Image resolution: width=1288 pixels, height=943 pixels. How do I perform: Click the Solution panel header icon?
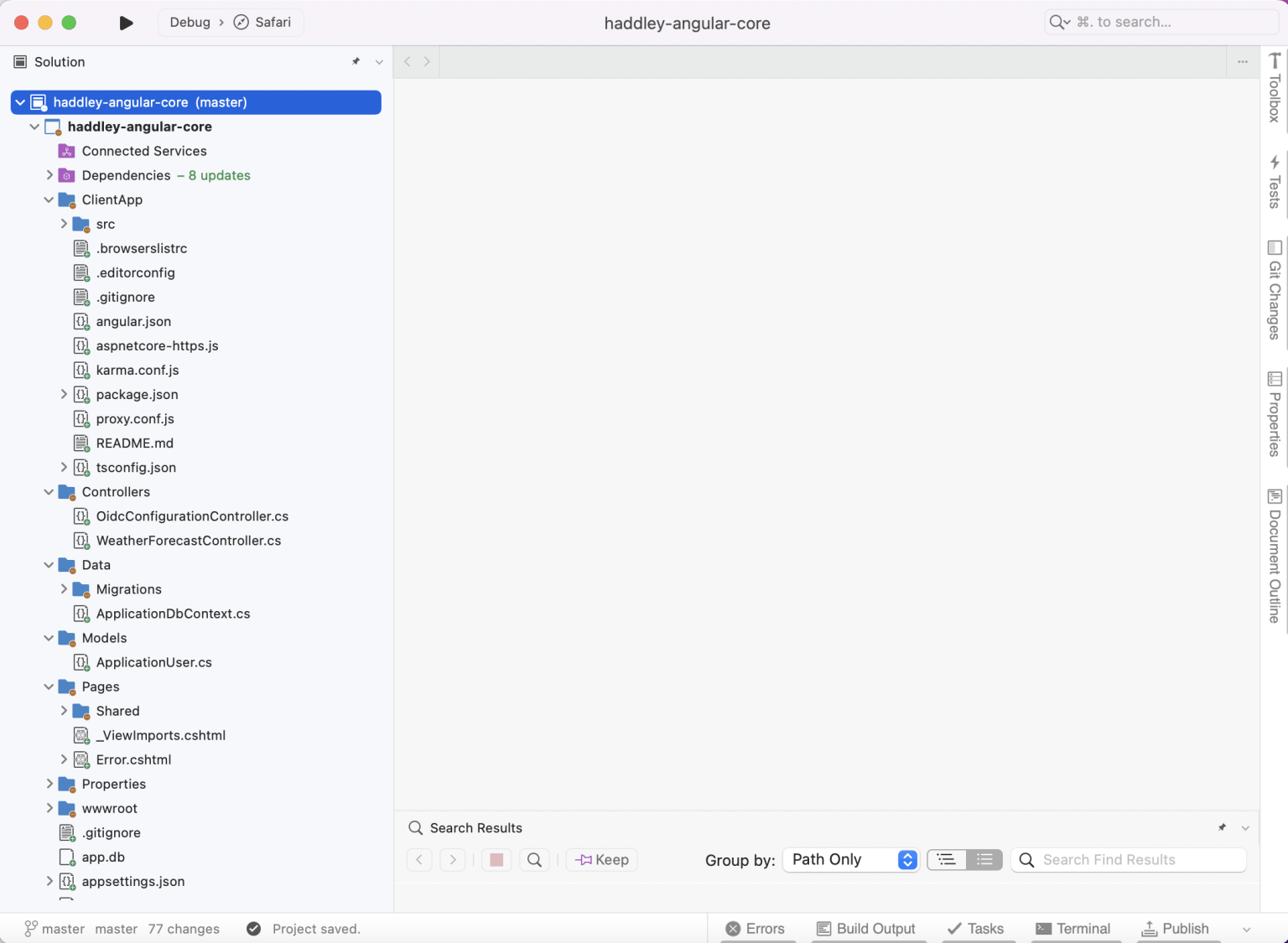(21, 61)
